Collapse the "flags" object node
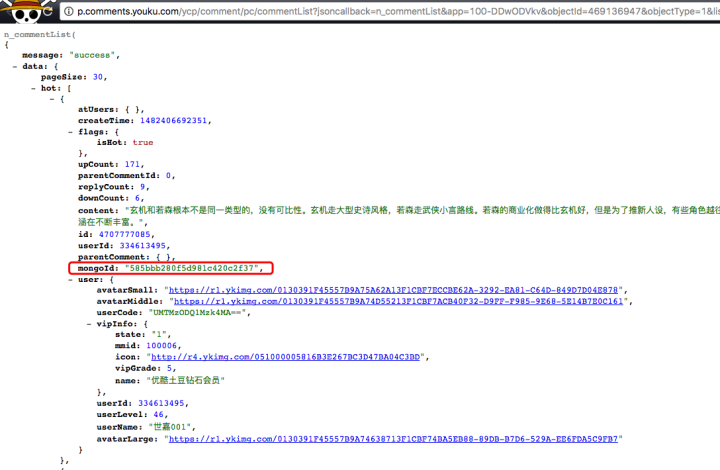This screenshot has width=720, height=470. 69,131
